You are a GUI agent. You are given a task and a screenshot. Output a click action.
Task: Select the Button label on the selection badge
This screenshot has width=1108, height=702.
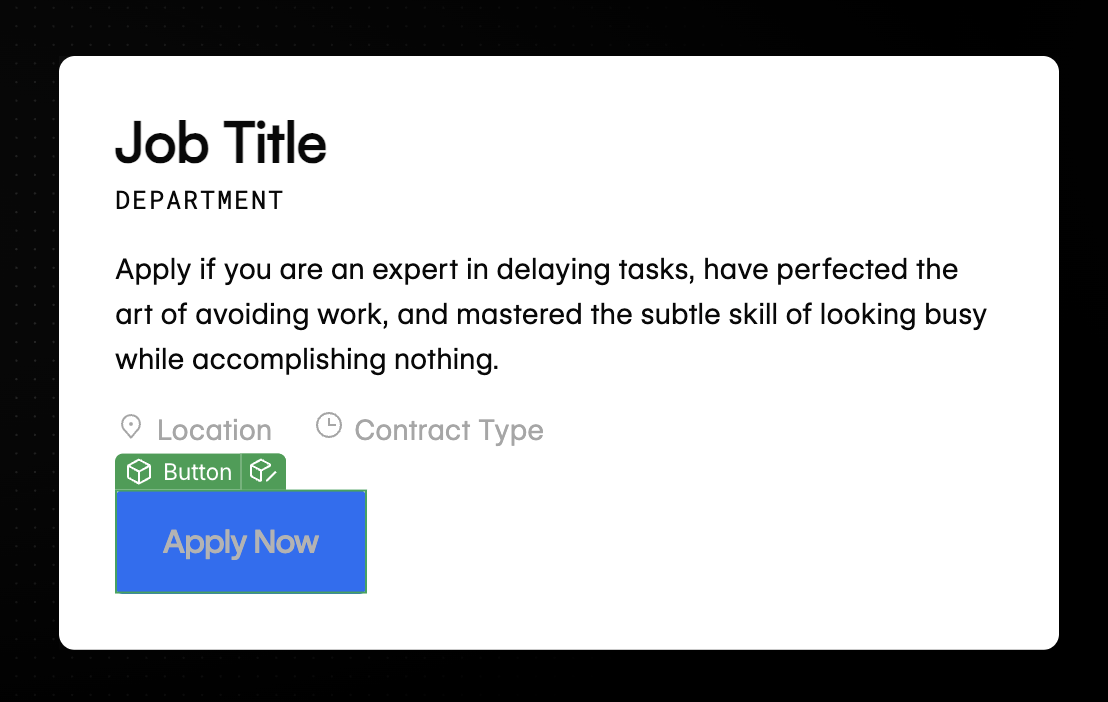[196, 471]
